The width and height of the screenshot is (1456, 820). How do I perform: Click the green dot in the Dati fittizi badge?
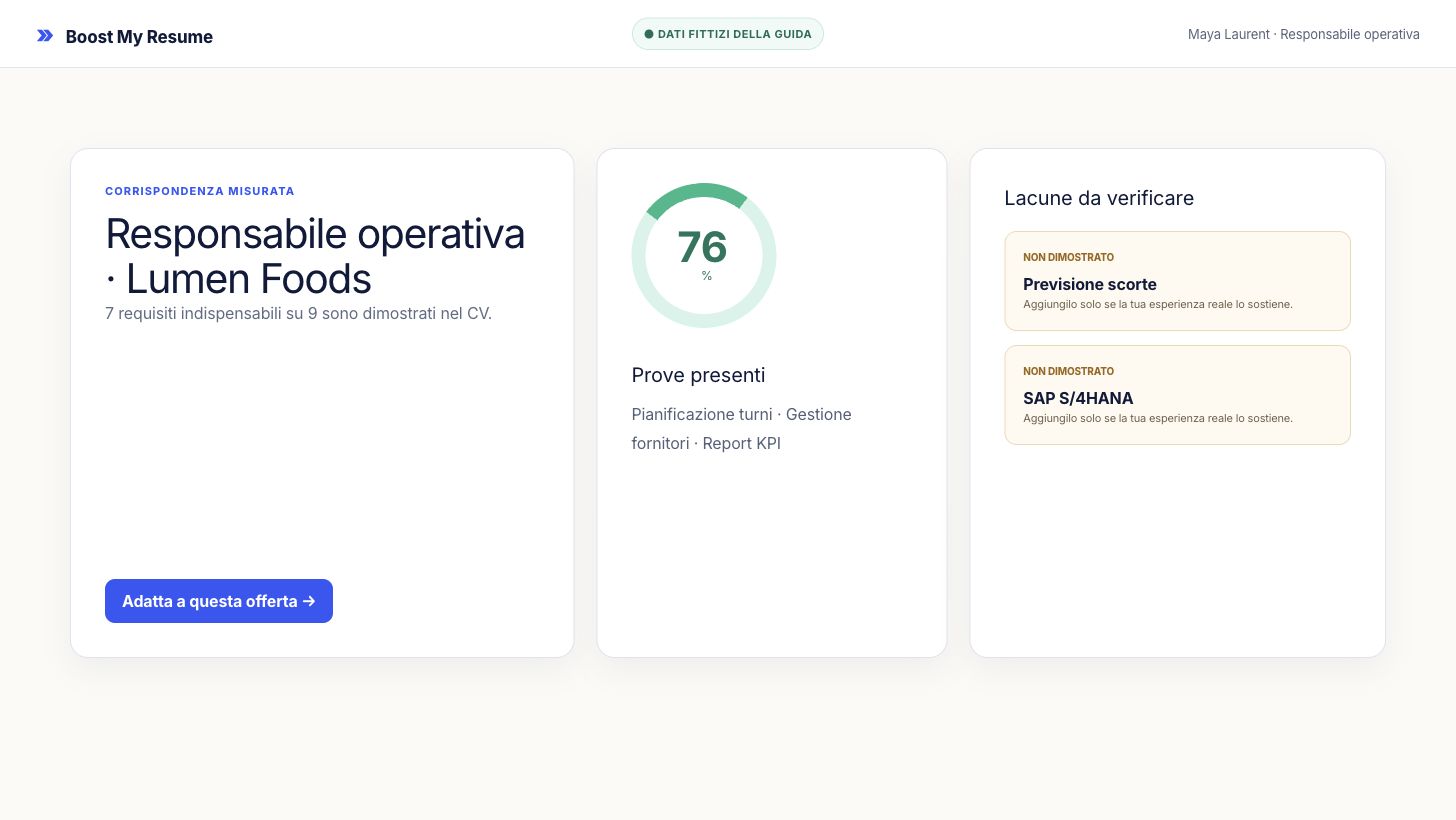point(649,34)
